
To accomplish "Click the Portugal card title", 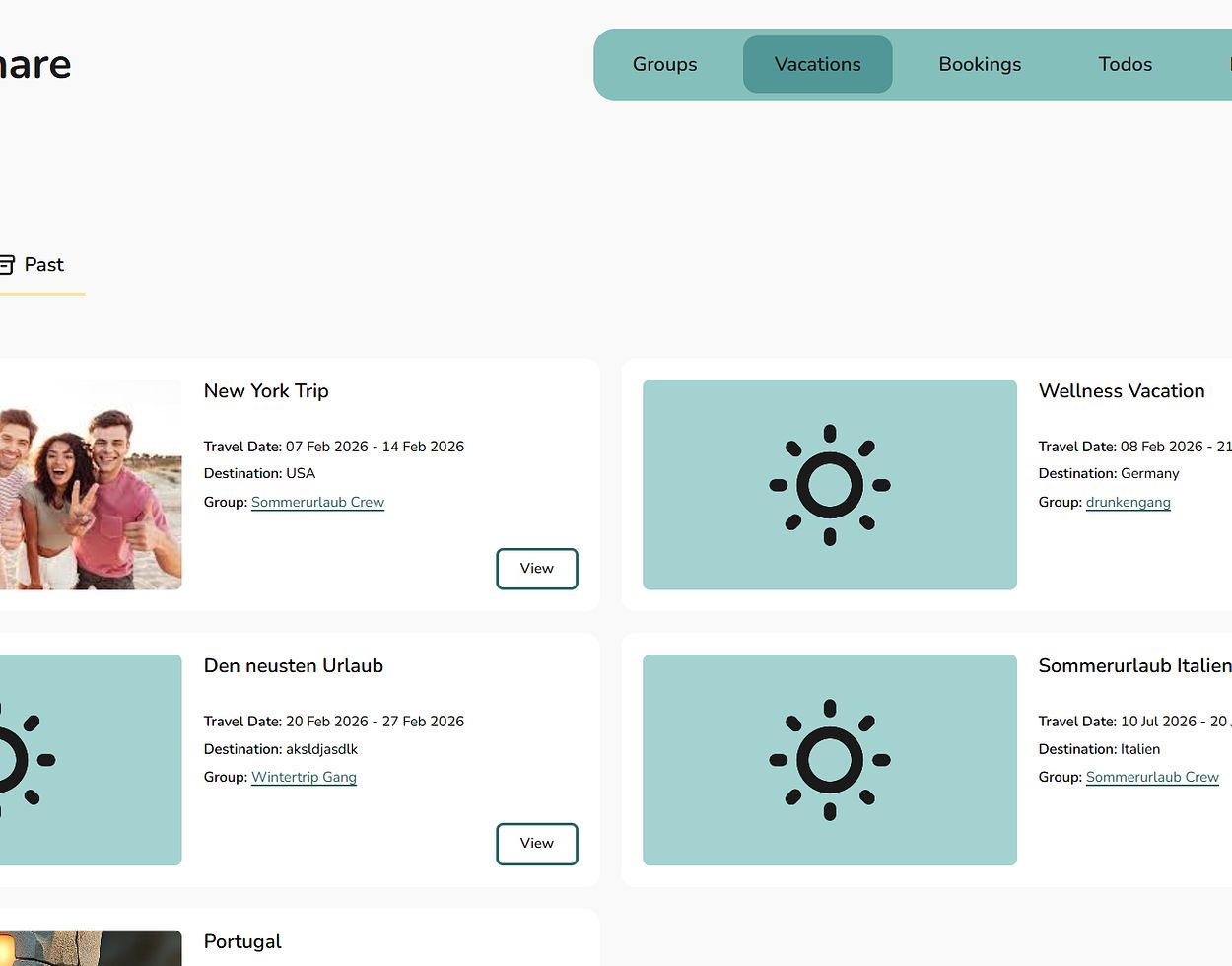I will pos(242,941).
